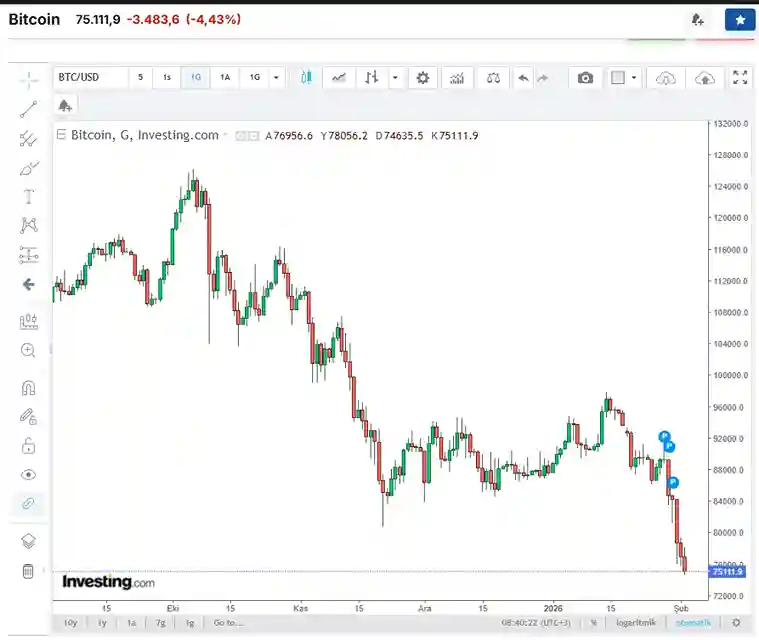Switch to the 5 minute interval
The height and width of the screenshot is (640, 759).
140,77
